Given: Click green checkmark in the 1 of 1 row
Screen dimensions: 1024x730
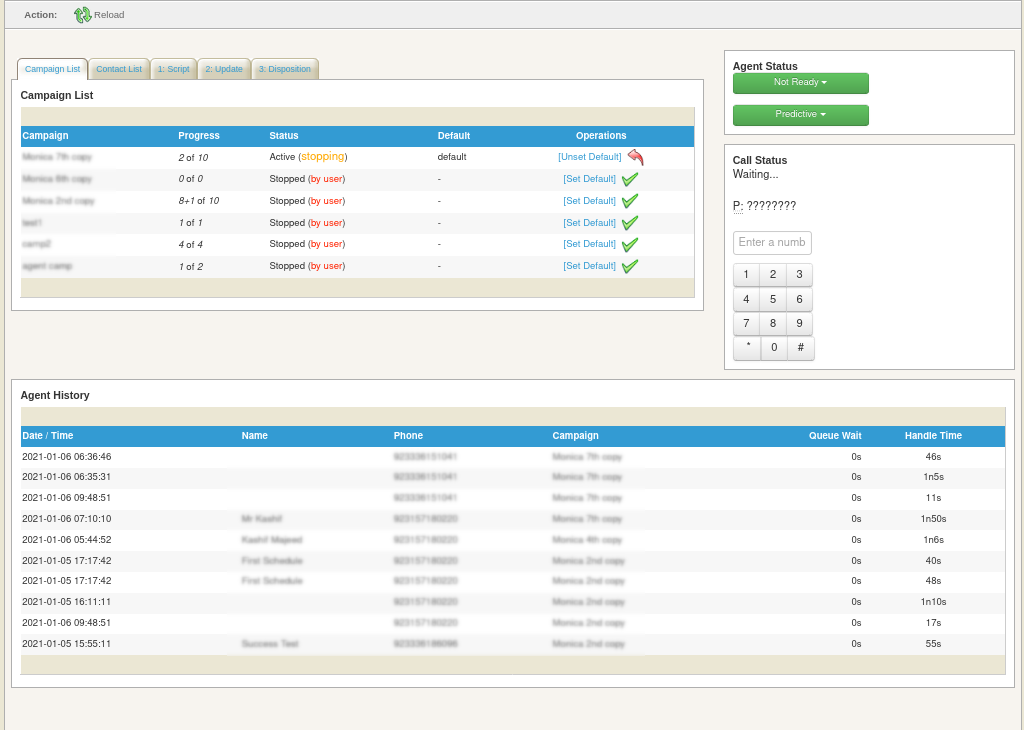Looking at the screenshot, I should [630, 223].
